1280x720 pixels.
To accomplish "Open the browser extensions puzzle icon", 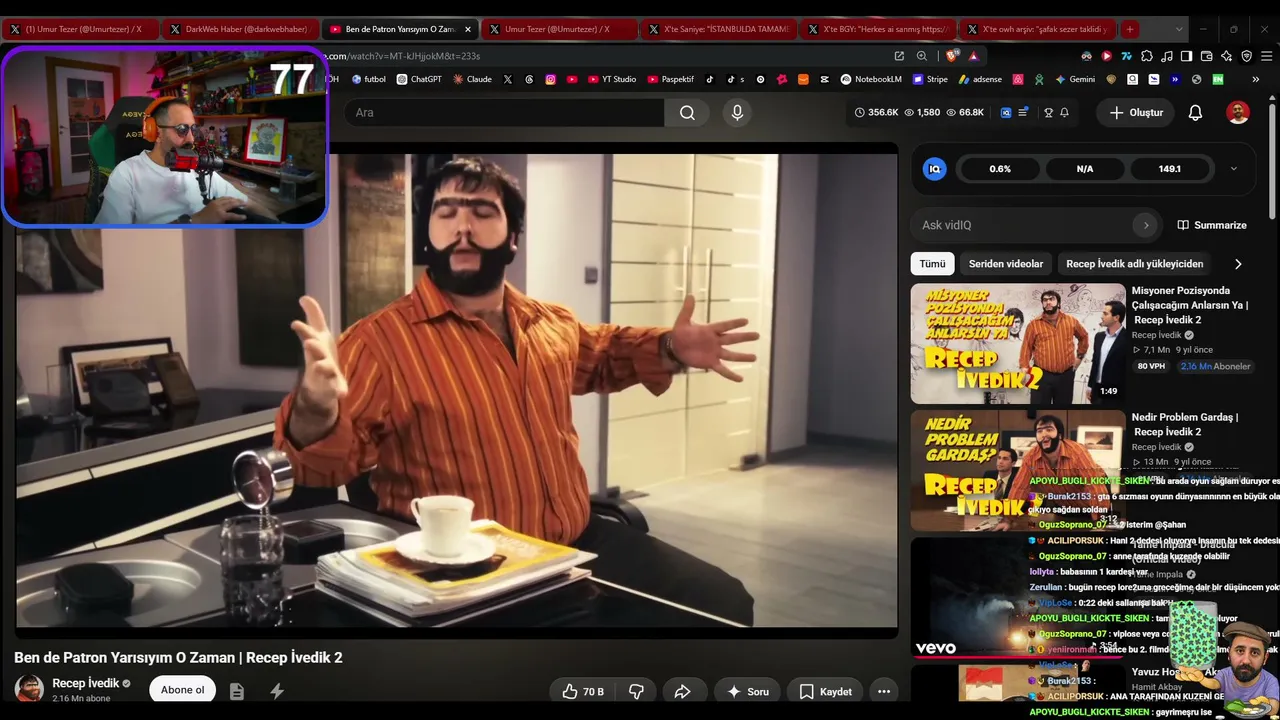I will pyautogui.click(x=1147, y=56).
